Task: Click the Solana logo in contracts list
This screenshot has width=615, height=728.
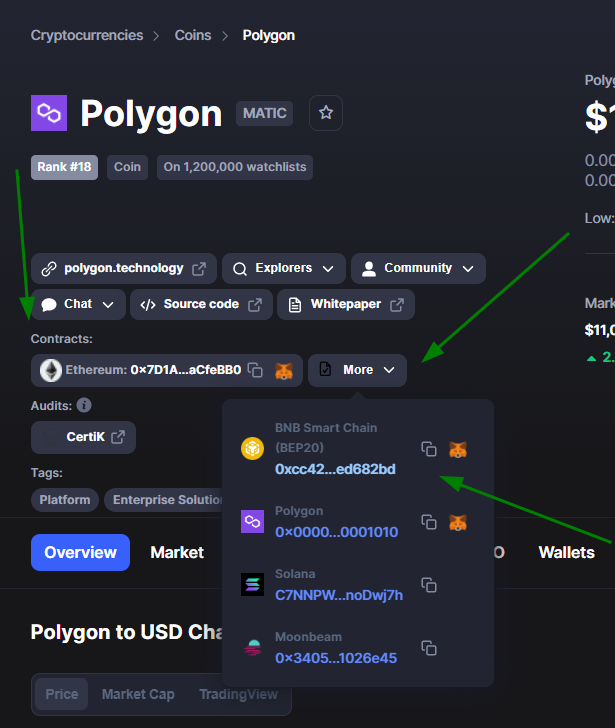Action: 252,585
